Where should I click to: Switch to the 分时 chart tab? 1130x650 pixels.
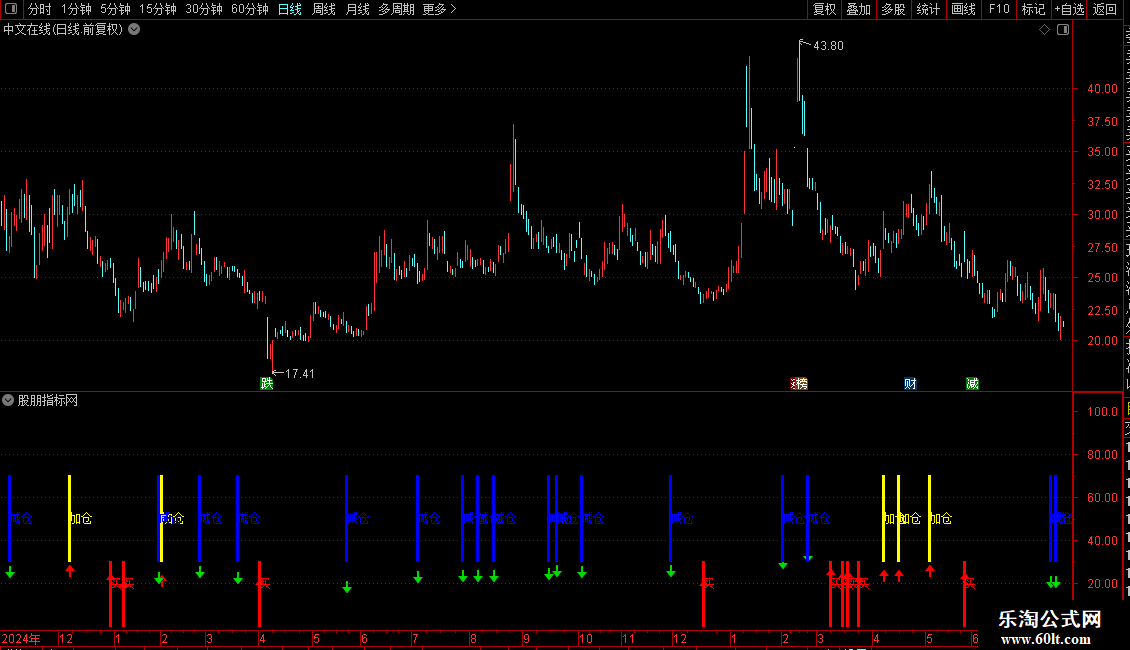(x=40, y=9)
